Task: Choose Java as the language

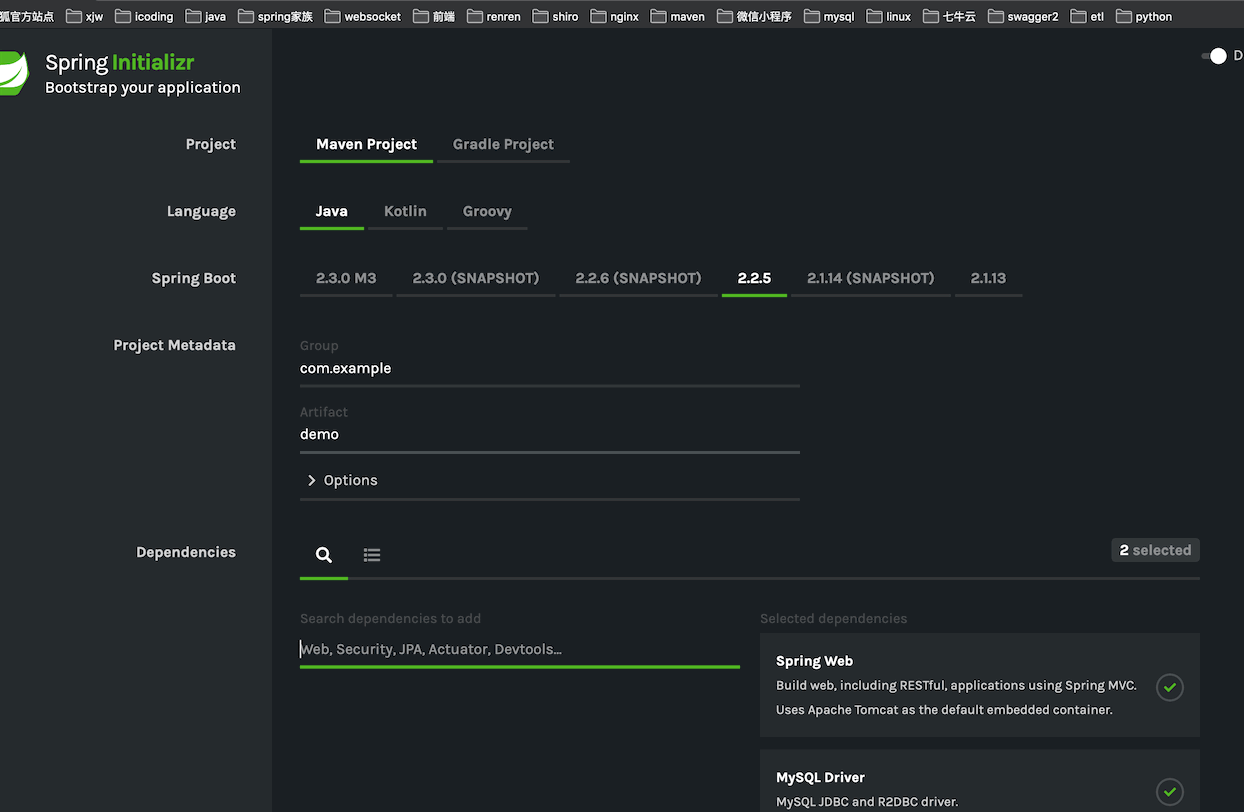Action: click(332, 211)
